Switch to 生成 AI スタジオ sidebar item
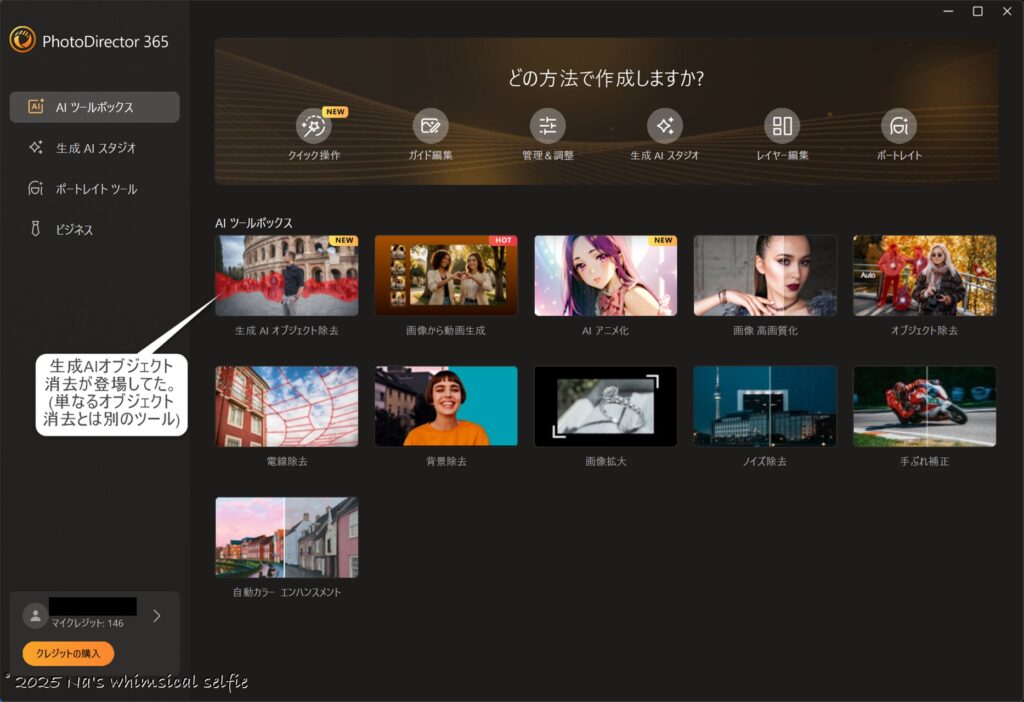 pos(95,148)
